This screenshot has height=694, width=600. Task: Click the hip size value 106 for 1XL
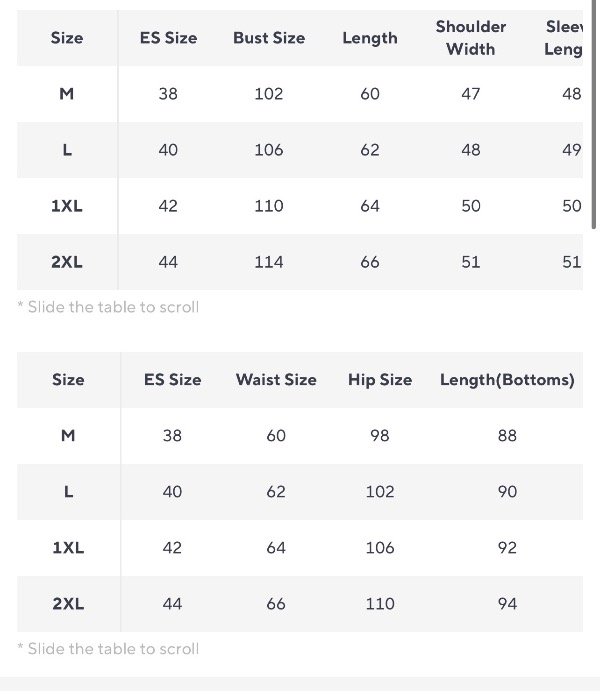click(380, 548)
